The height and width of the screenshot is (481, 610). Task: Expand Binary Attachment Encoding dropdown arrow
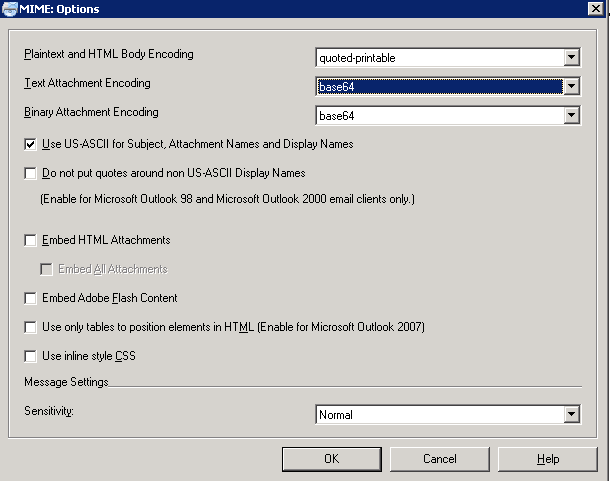click(x=571, y=116)
